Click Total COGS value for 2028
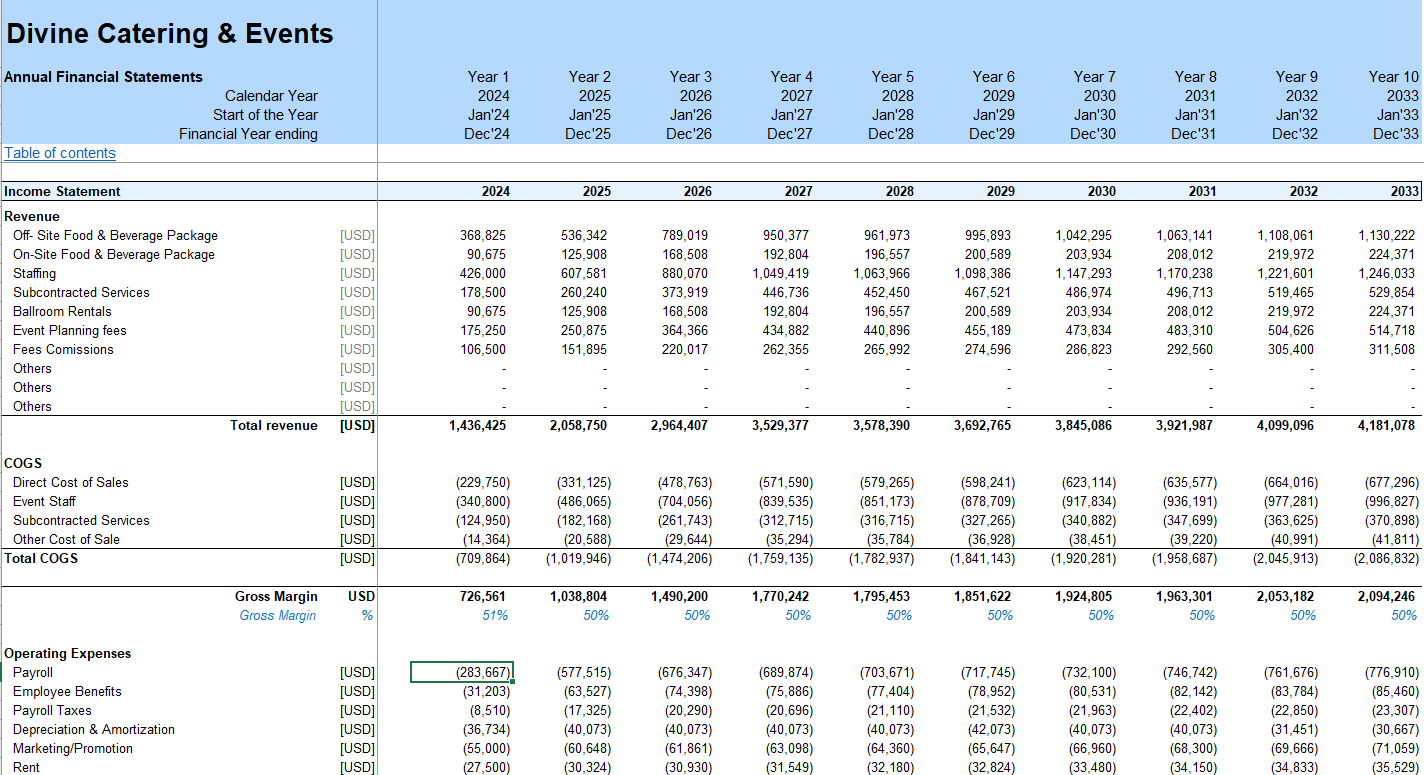 click(x=881, y=559)
